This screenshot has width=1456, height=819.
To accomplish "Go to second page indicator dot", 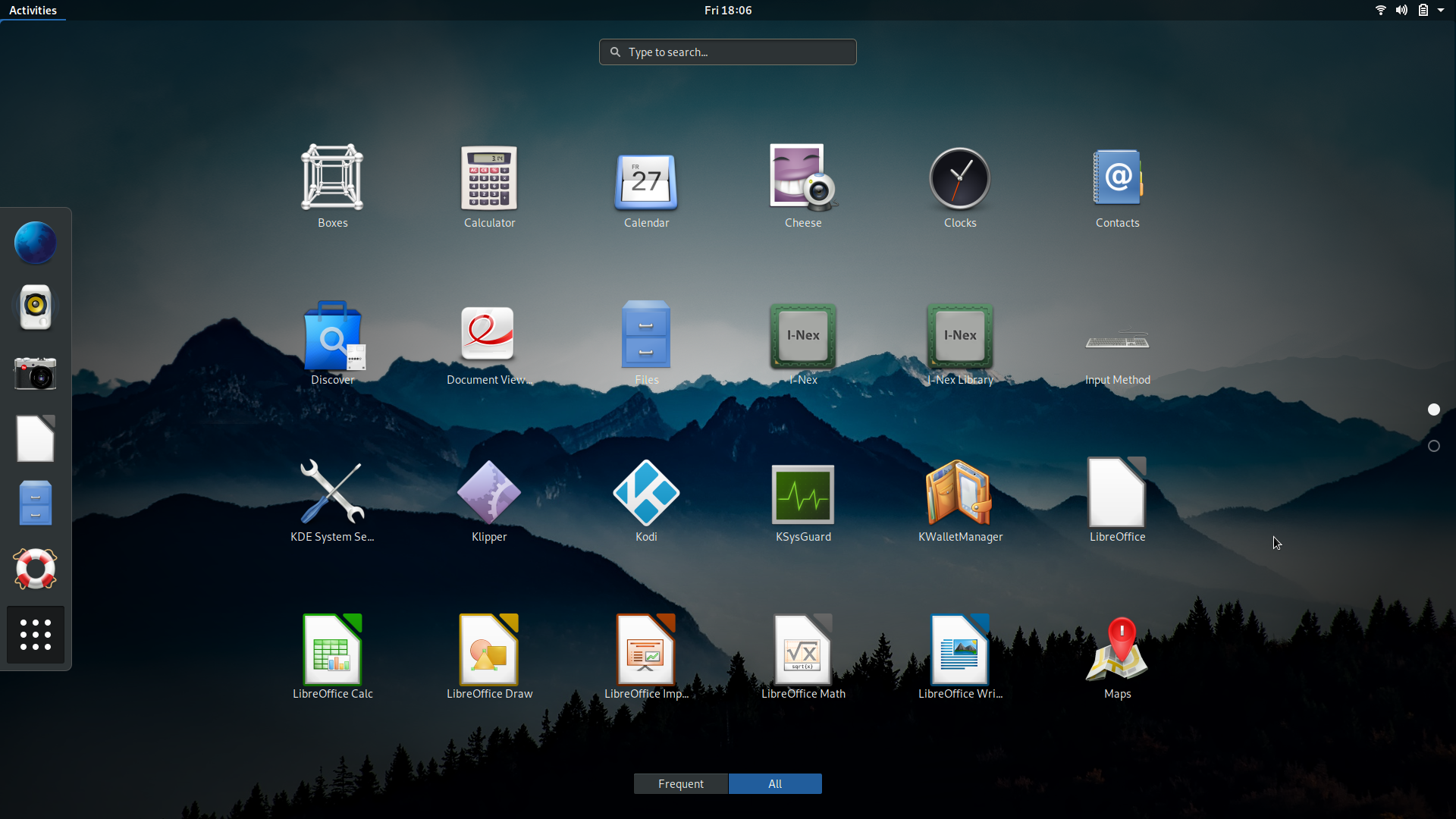I will [x=1433, y=446].
